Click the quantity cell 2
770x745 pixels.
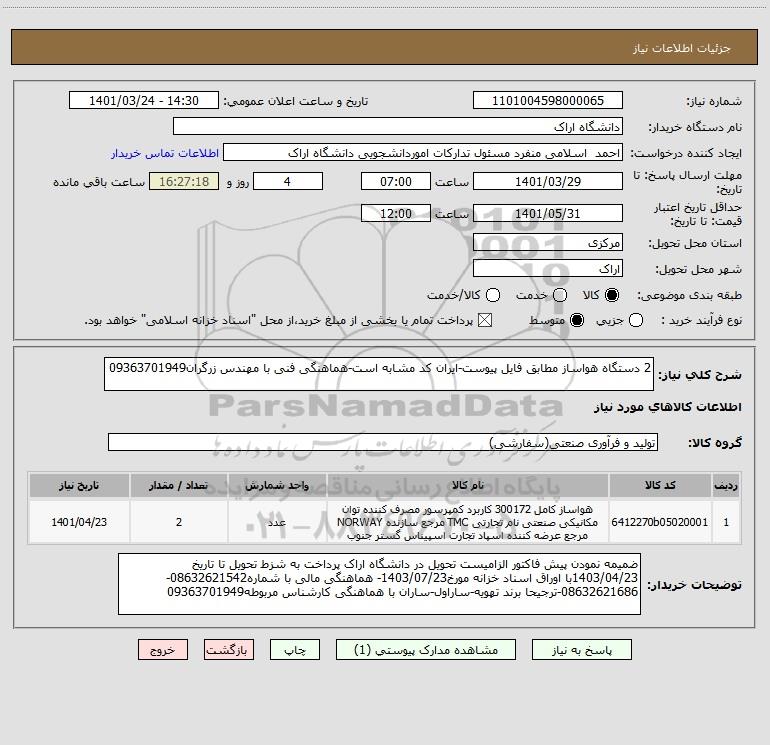[179, 522]
